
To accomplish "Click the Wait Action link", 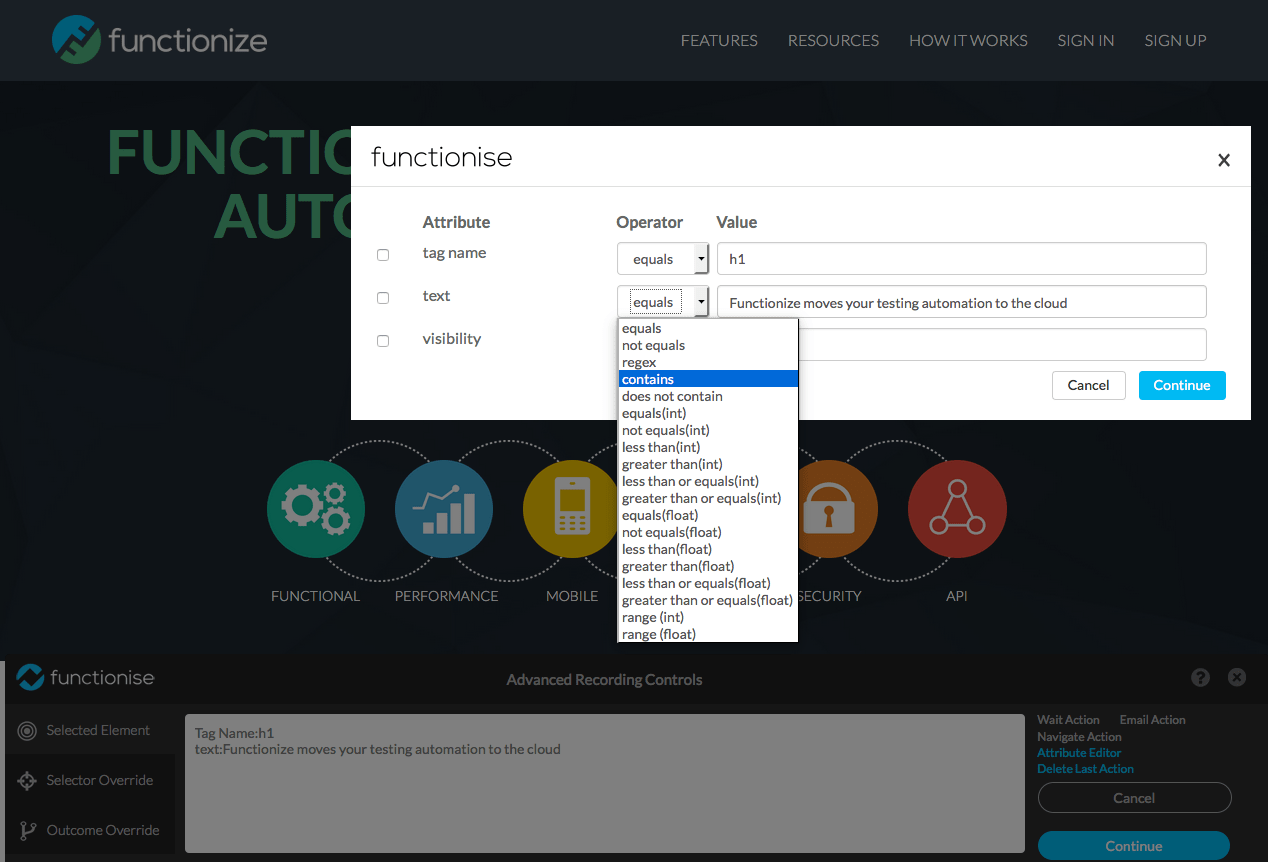I will pyautogui.click(x=1068, y=720).
